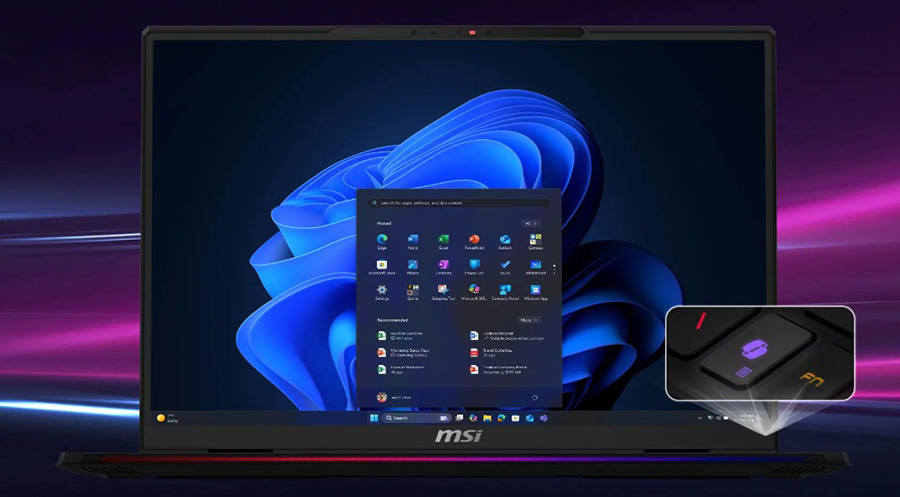Click the taskbar Search box

pos(417,418)
